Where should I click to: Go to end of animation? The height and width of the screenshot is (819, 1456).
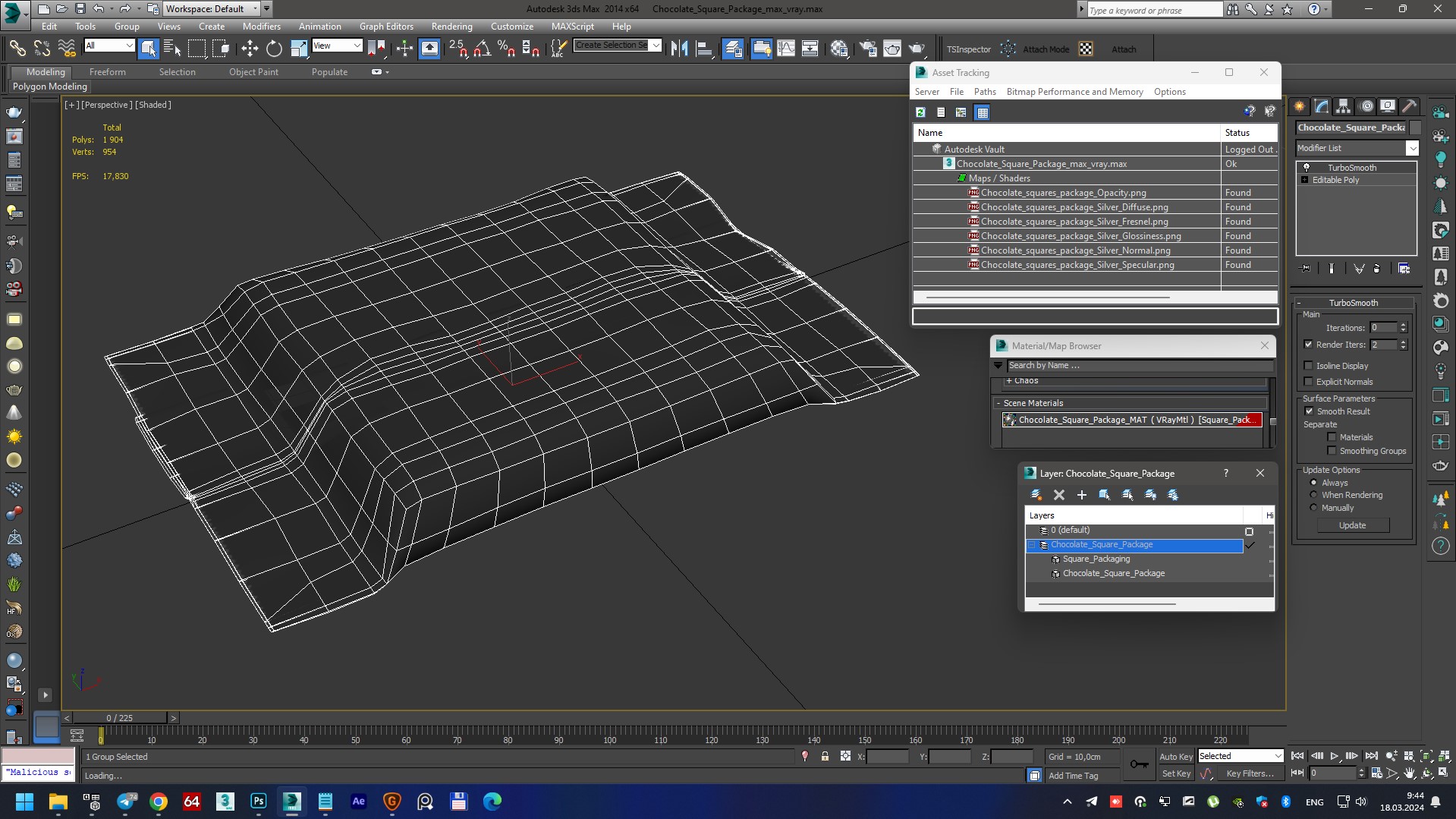[x=1371, y=756]
